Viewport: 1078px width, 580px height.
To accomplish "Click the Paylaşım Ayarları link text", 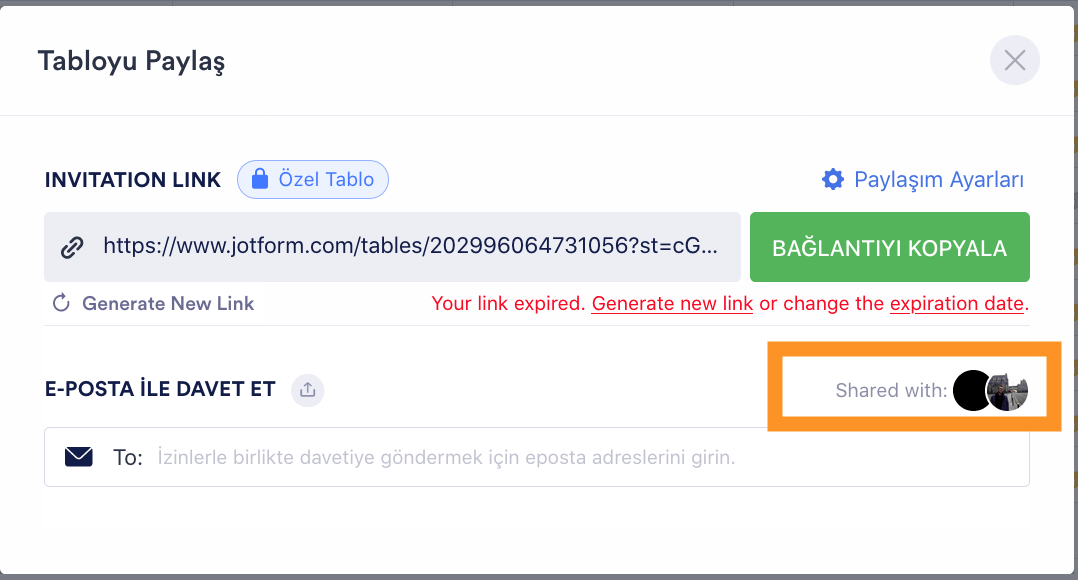I will point(938,180).
